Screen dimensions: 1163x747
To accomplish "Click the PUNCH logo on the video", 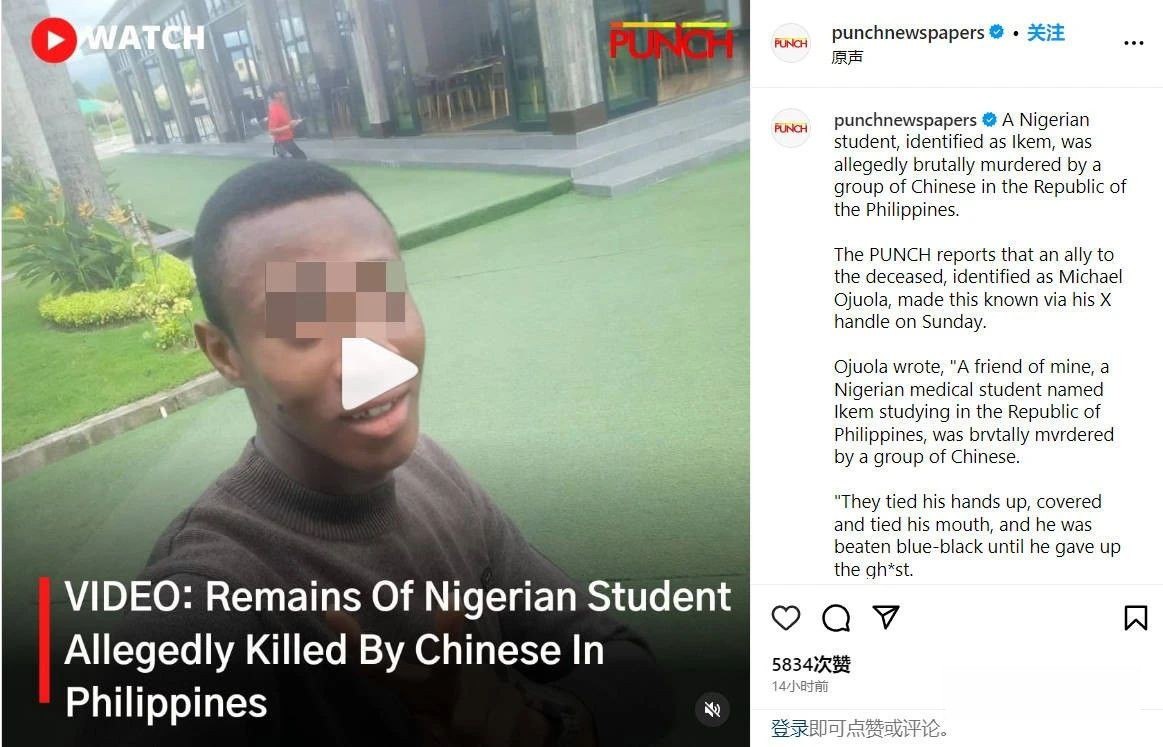I will pyautogui.click(x=671, y=41).
